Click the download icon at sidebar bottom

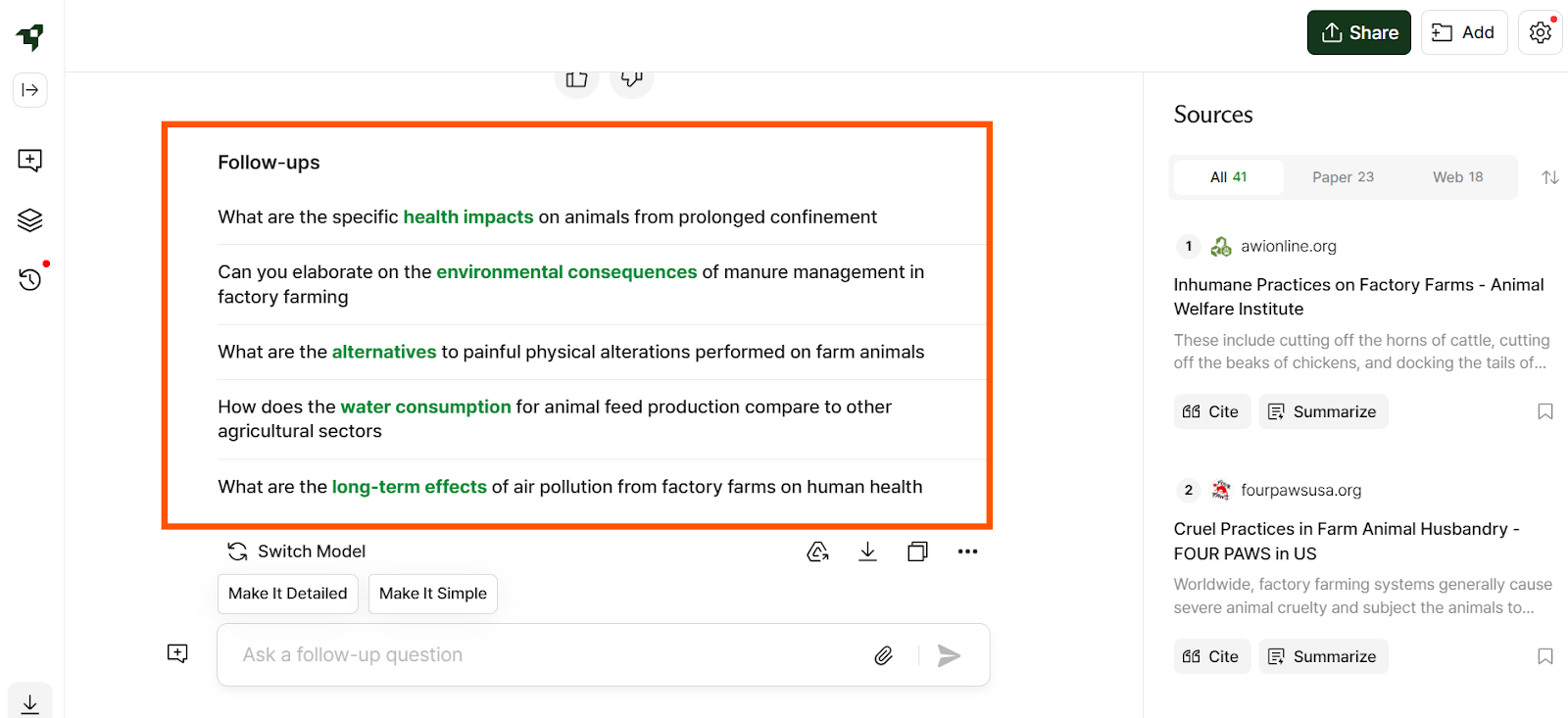(x=30, y=703)
